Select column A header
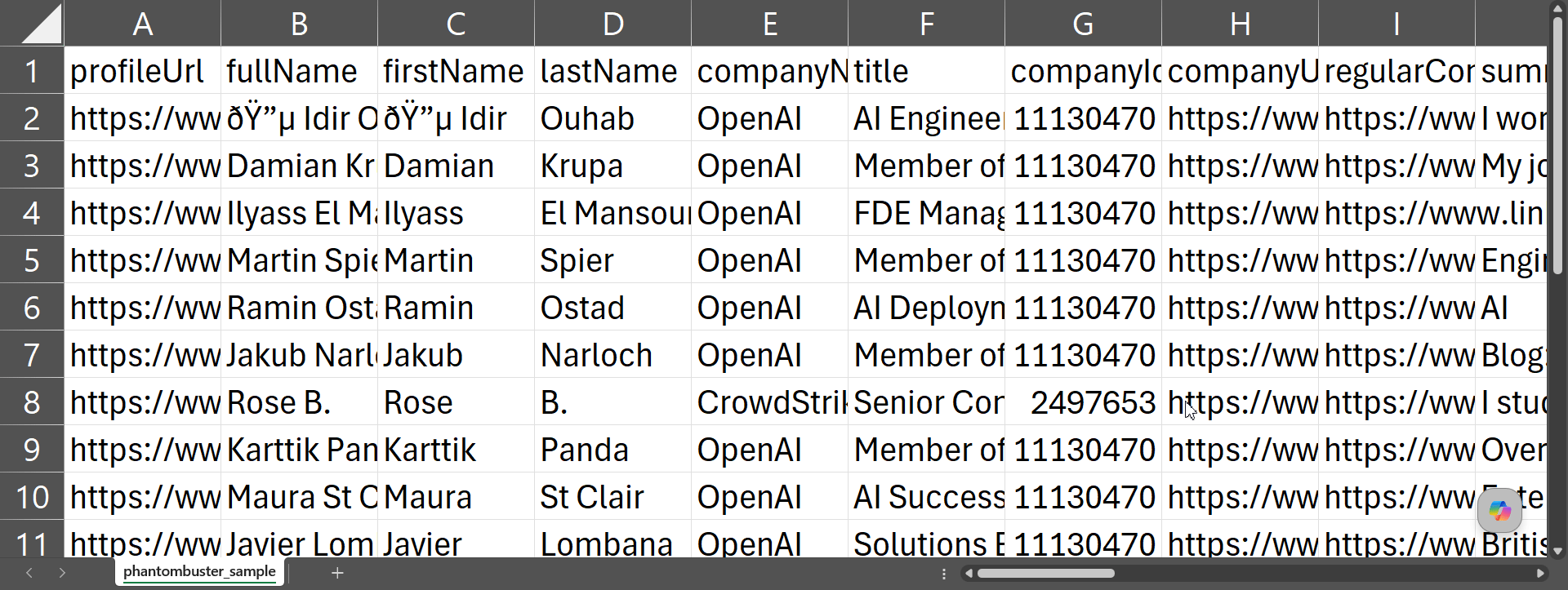The height and width of the screenshot is (590, 1568). point(143,23)
